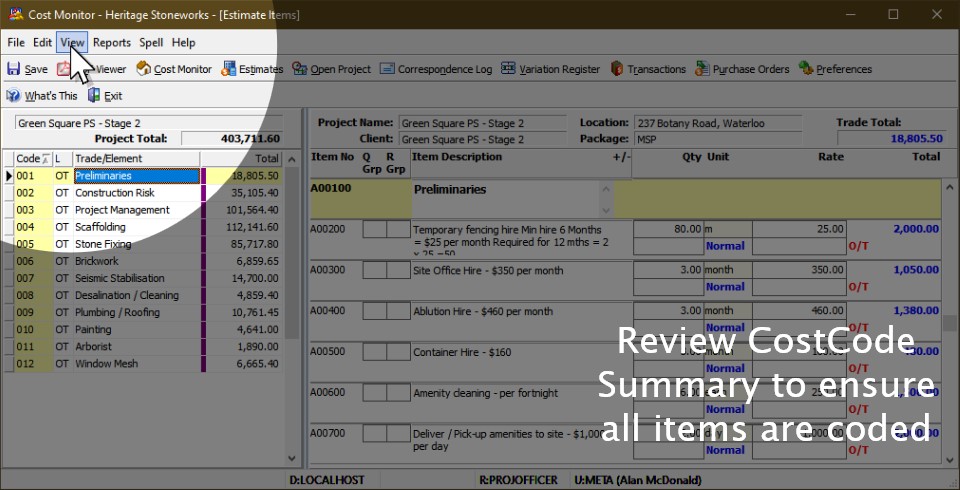Click the Site Office Hire description

click(488, 271)
